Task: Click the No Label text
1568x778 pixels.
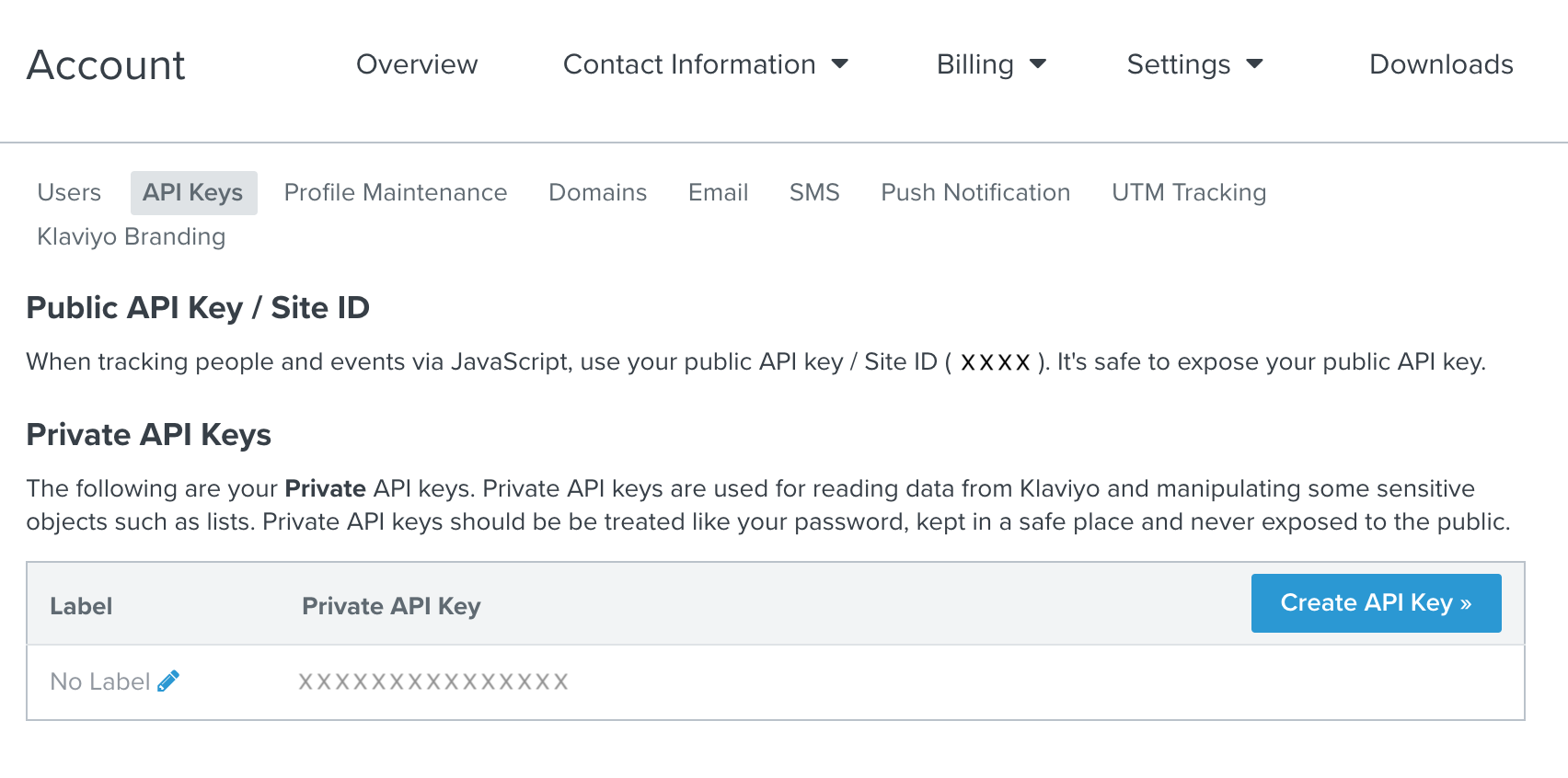Action: click(x=99, y=681)
